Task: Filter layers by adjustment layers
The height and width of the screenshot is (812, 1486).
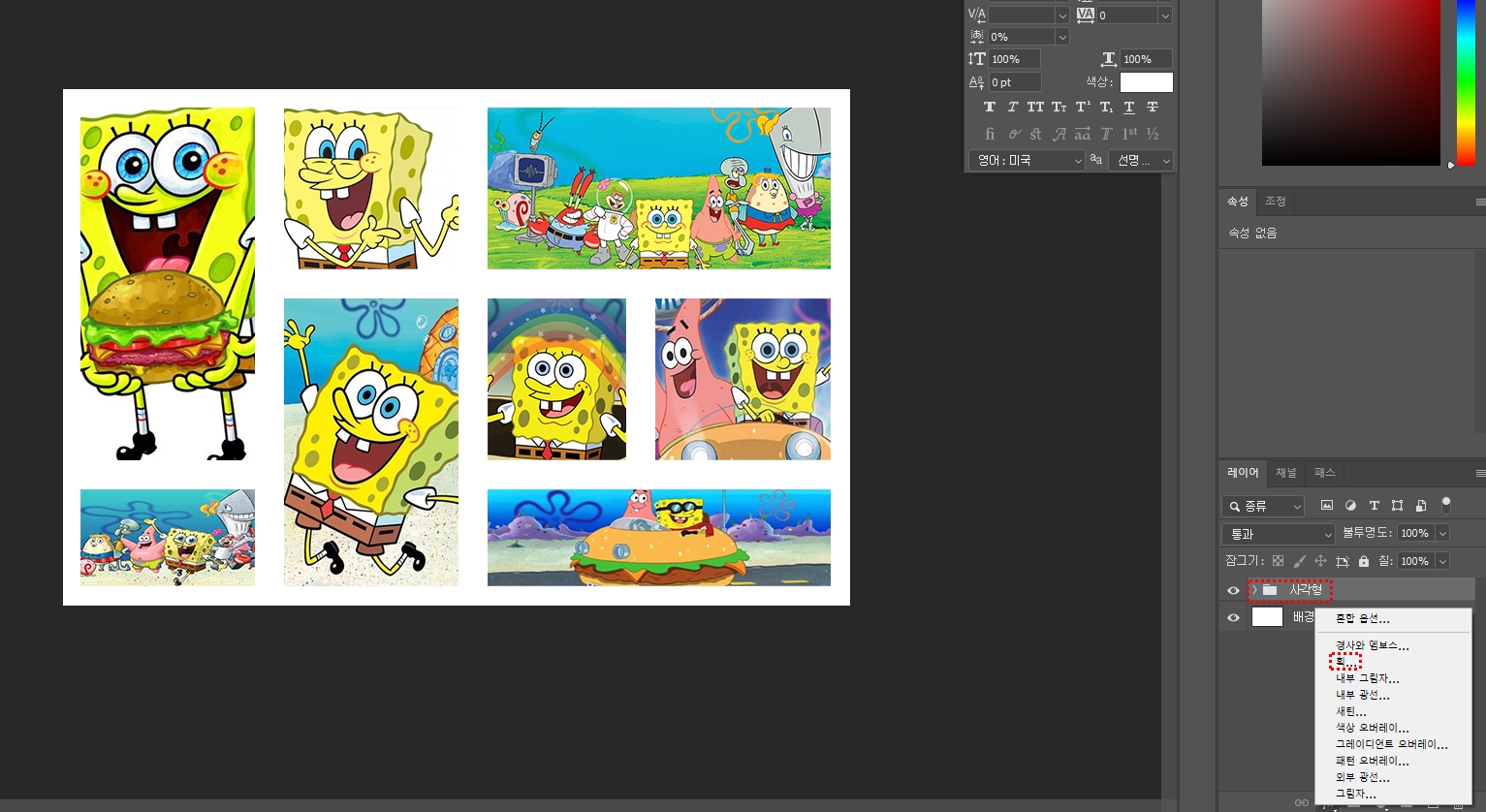Action: (1350, 506)
